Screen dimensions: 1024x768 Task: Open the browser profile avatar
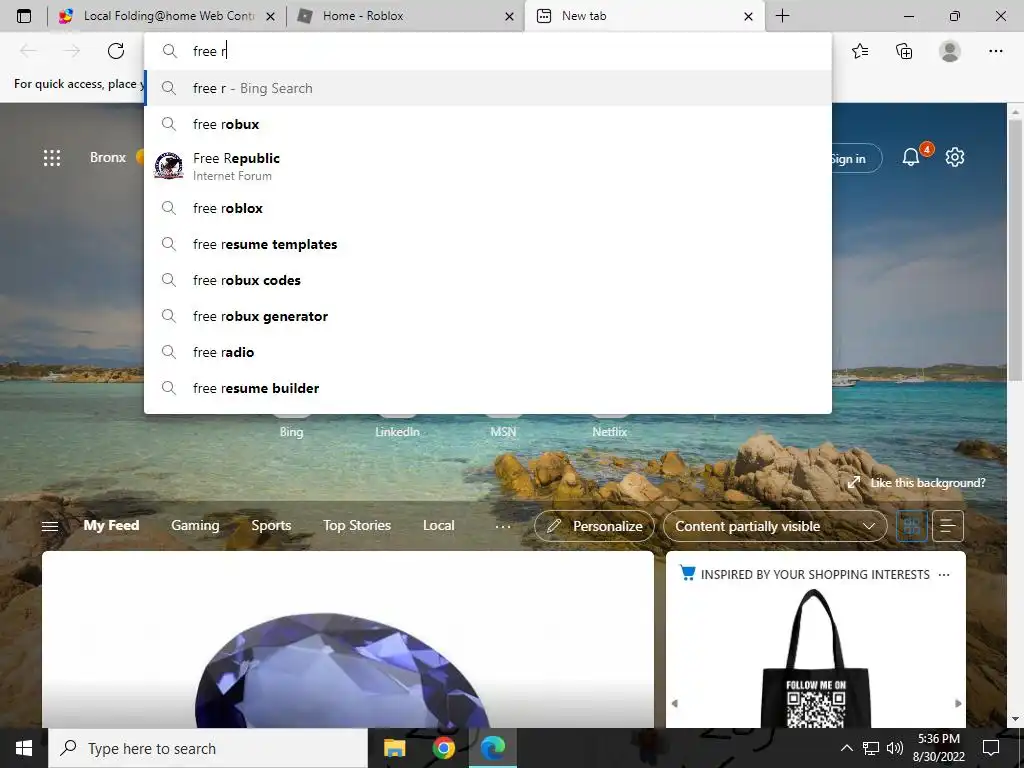click(950, 51)
